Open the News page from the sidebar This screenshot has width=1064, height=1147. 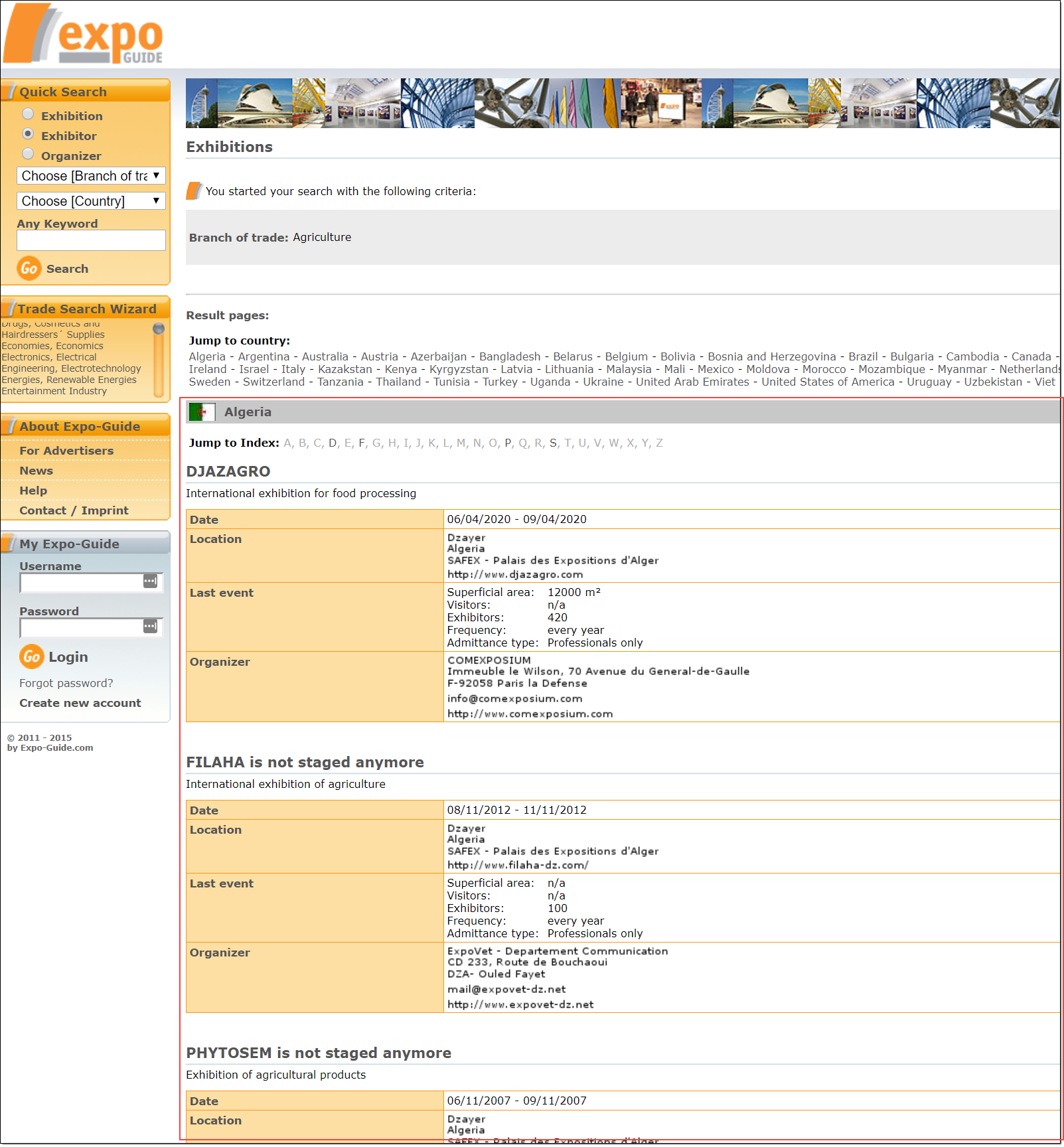[37, 470]
